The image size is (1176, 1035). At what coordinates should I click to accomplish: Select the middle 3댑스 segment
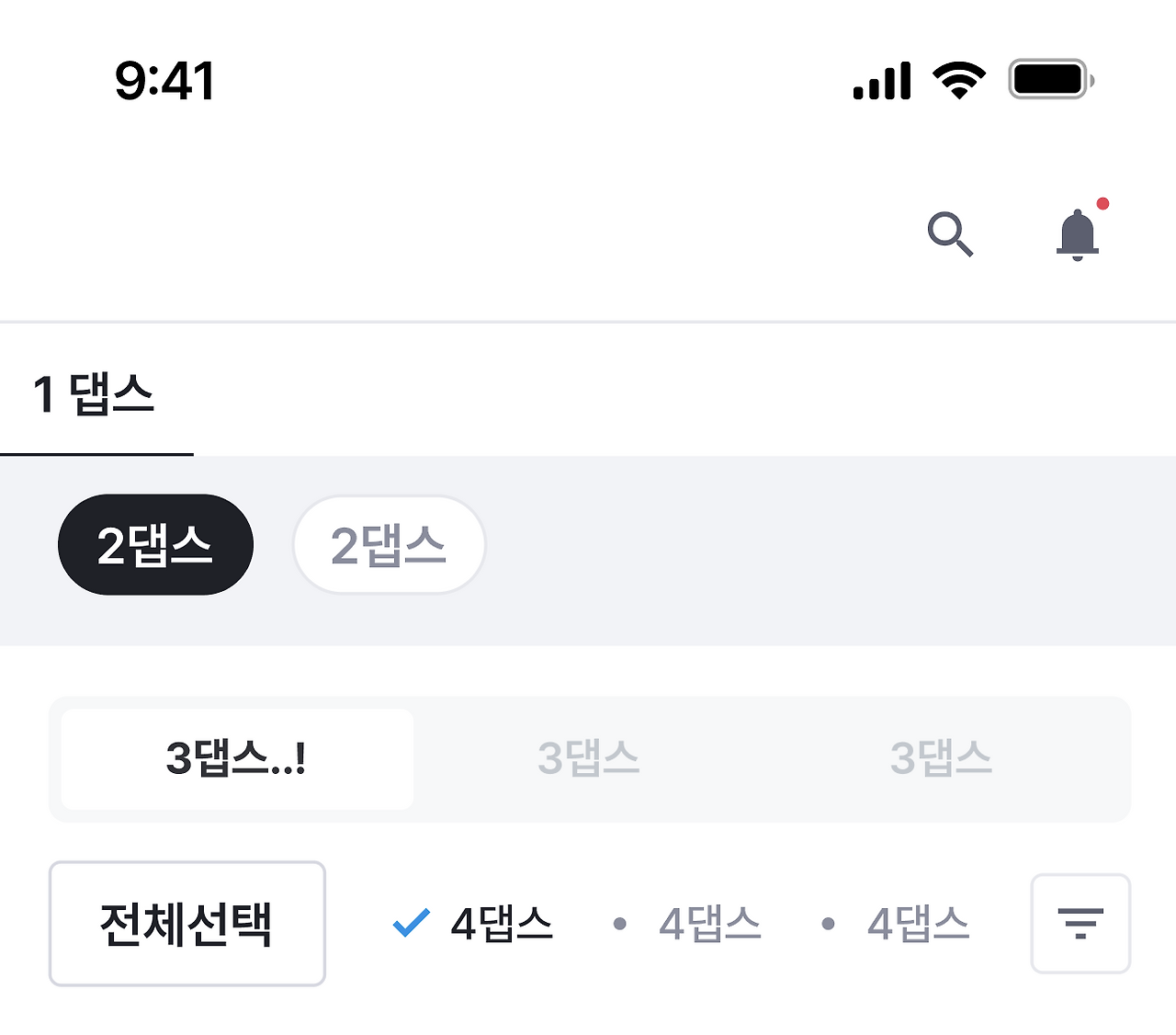click(588, 759)
